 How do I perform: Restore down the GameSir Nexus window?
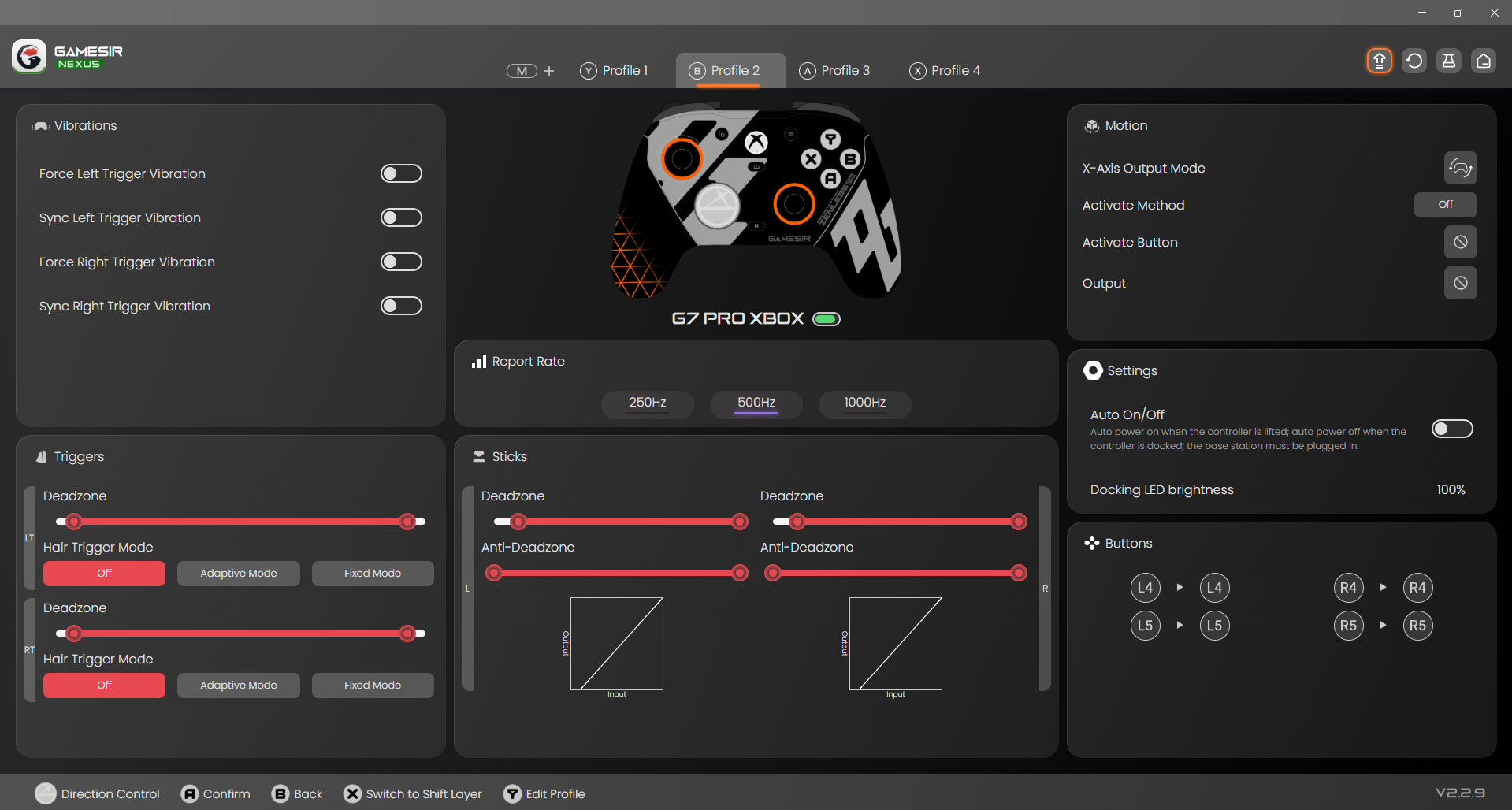[1458, 13]
